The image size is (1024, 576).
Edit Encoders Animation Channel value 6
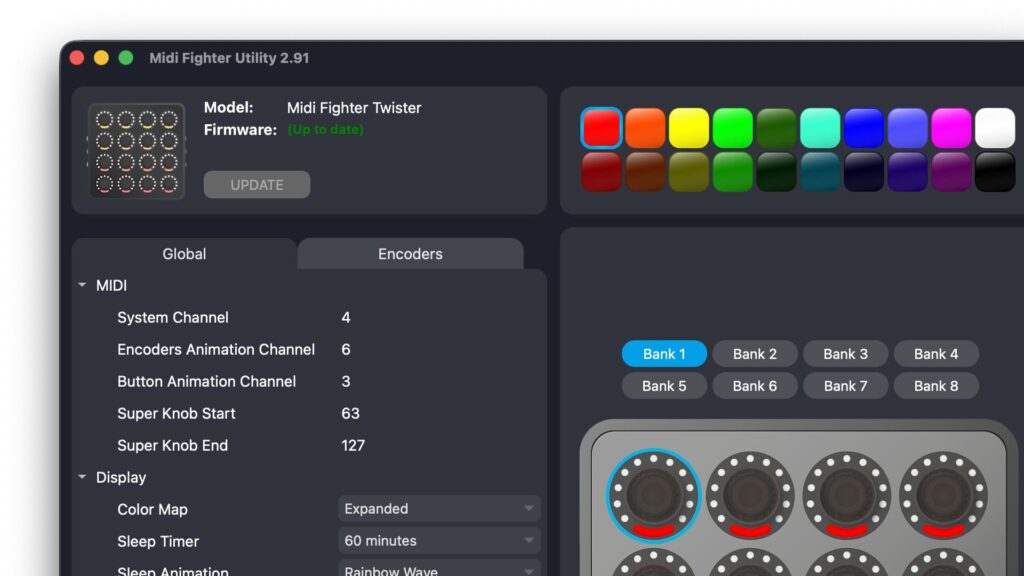[346, 349]
